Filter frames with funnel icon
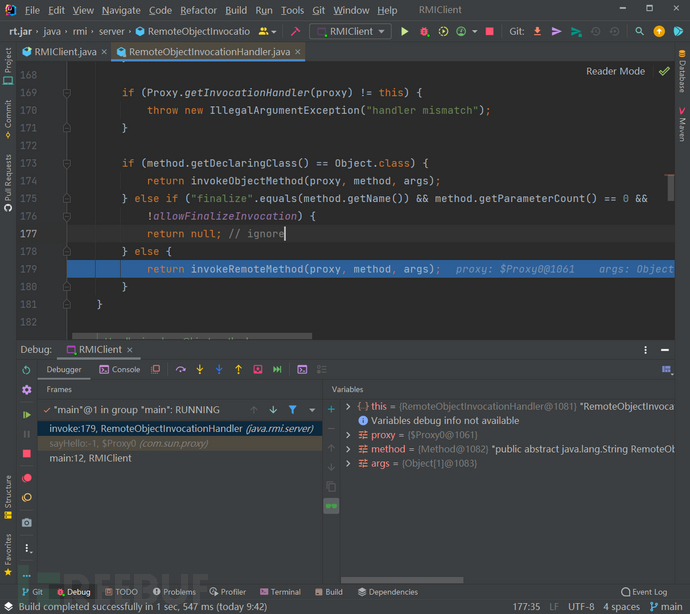Viewport: 690px width, 614px height. click(292, 410)
